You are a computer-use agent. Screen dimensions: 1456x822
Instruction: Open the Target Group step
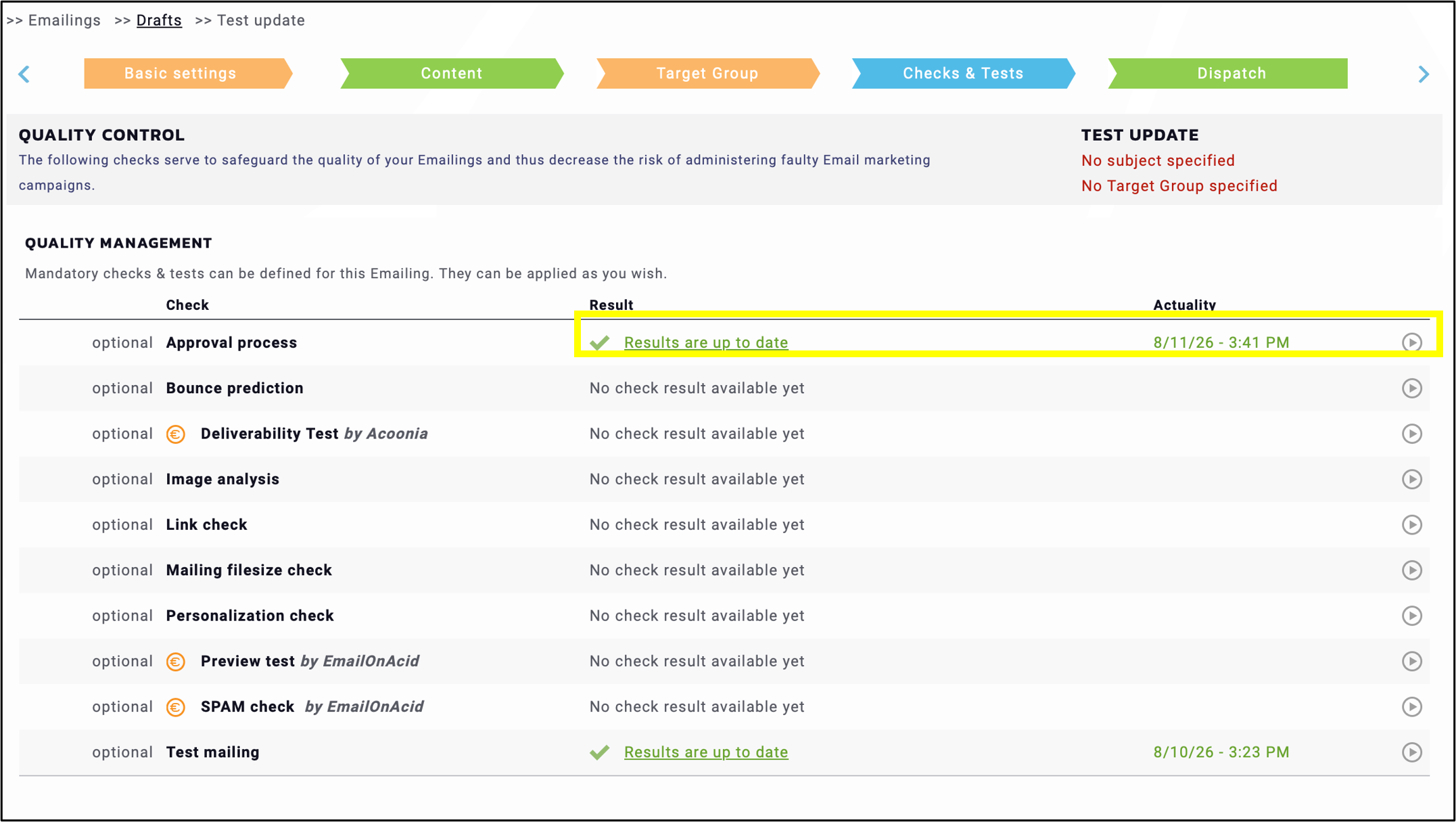coord(708,73)
